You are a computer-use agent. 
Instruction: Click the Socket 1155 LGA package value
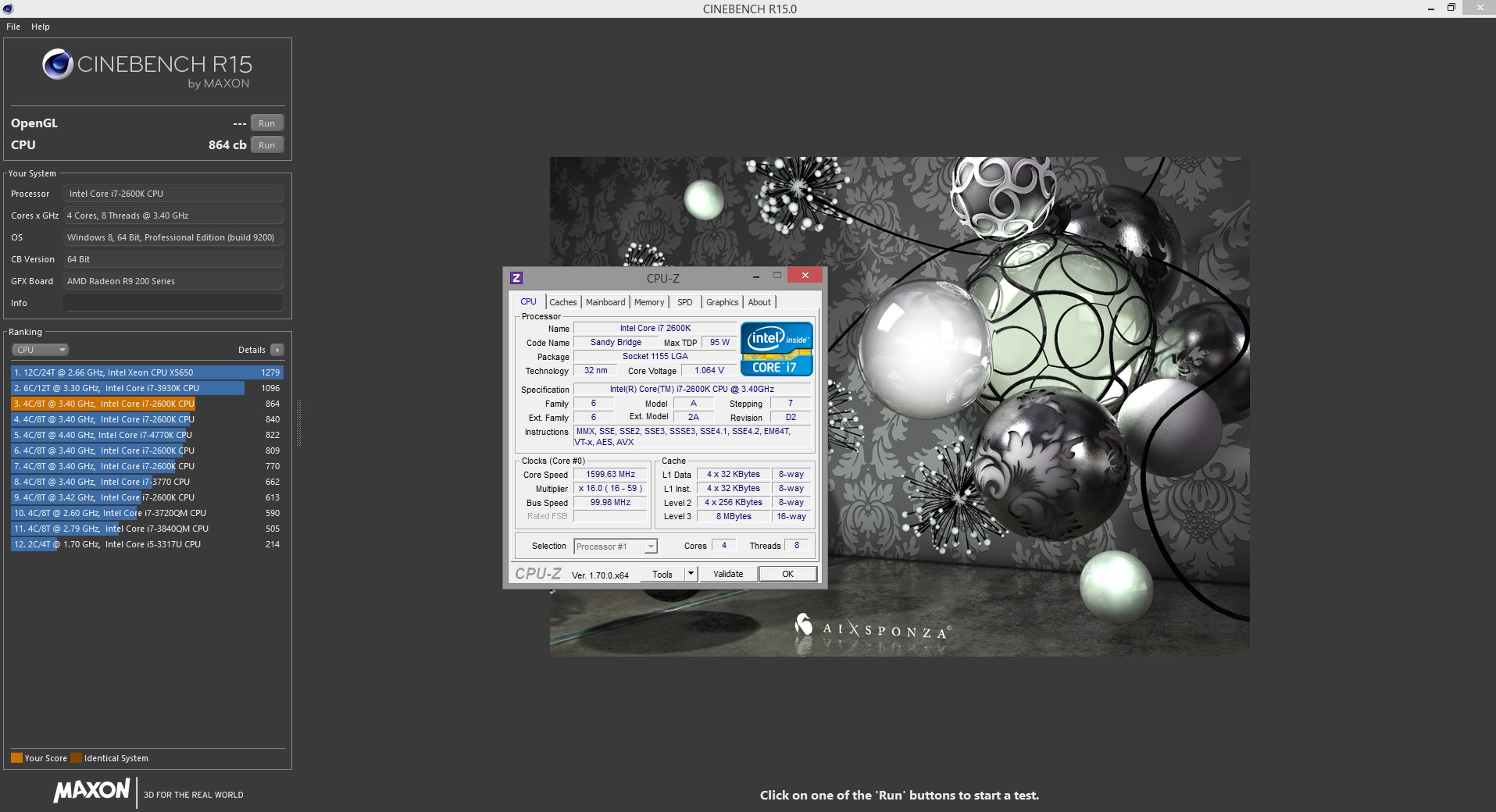(x=655, y=356)
